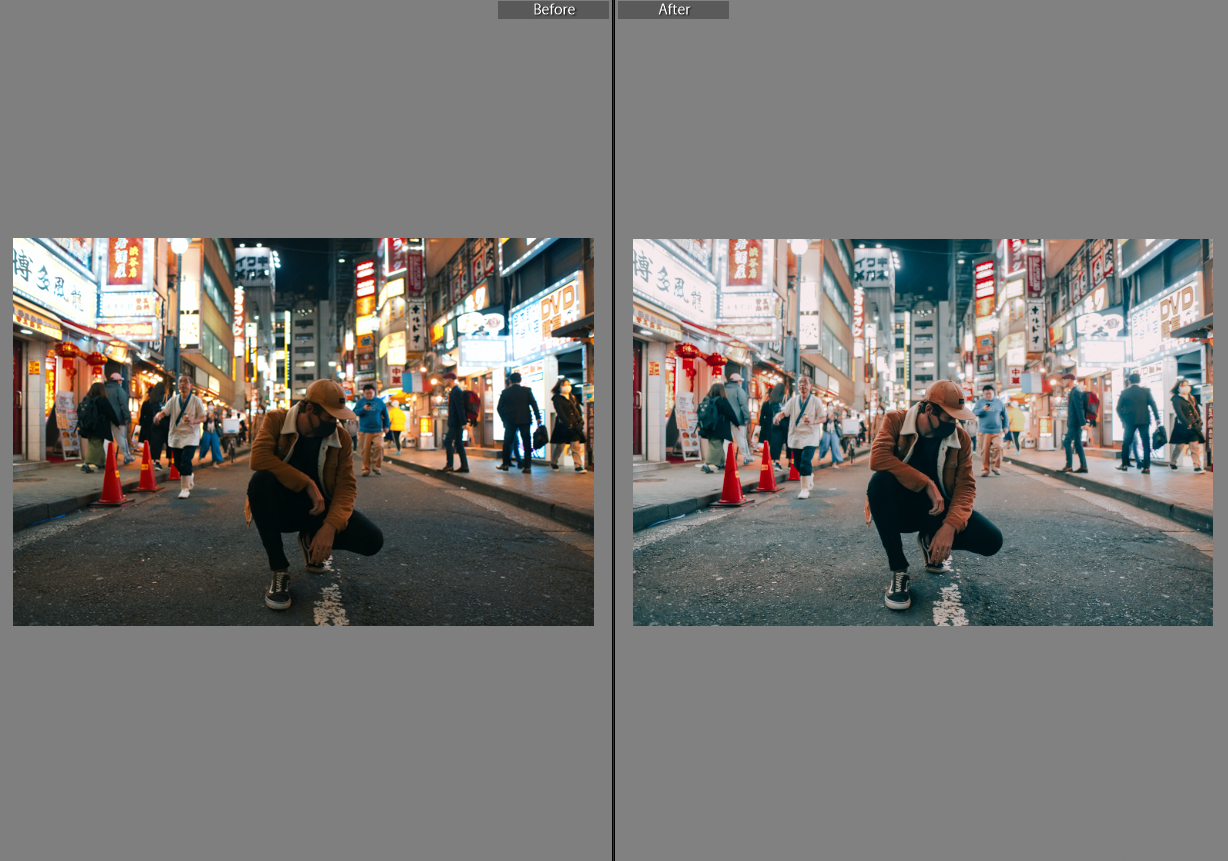Click the bottom edge of the After image

(922, 624)
